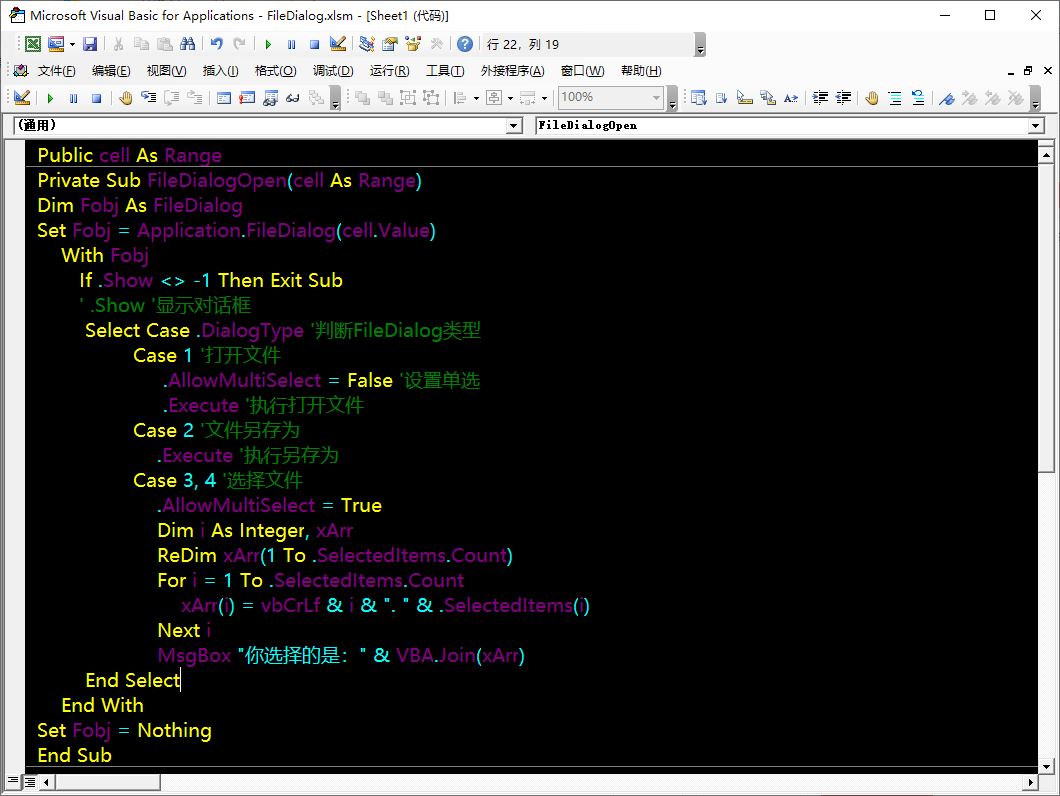The image size is (1060, 796).
Task: Open the (通用) object dropdown
Action: 514,126
